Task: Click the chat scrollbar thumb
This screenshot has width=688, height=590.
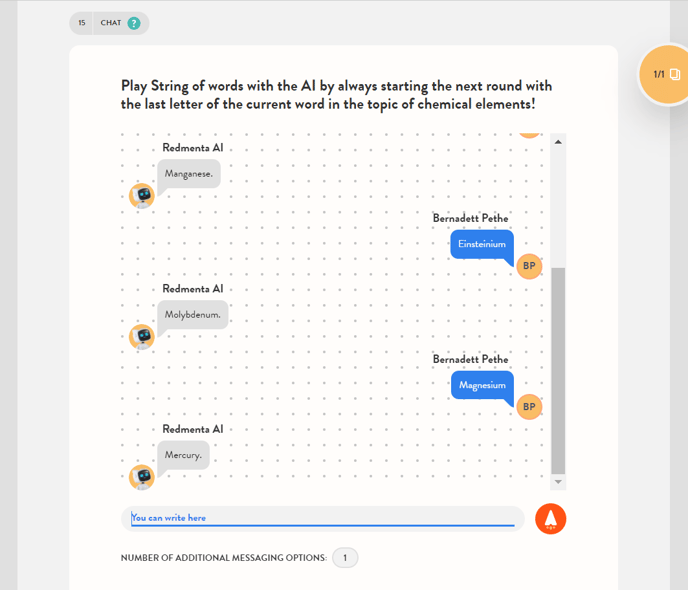Action: tap(558, 370)
